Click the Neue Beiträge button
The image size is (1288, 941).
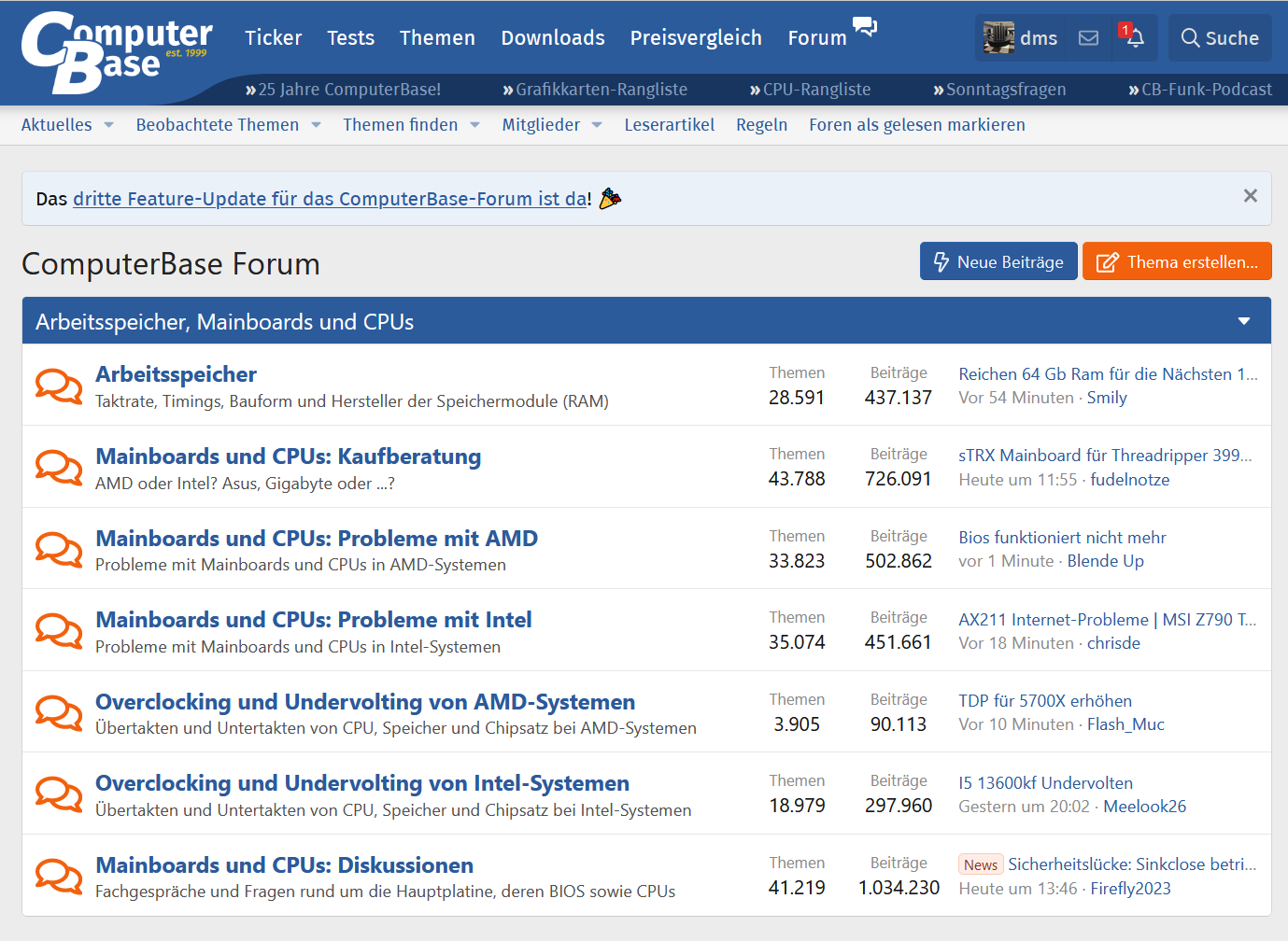pyautogui.click(x=998, y=261)
